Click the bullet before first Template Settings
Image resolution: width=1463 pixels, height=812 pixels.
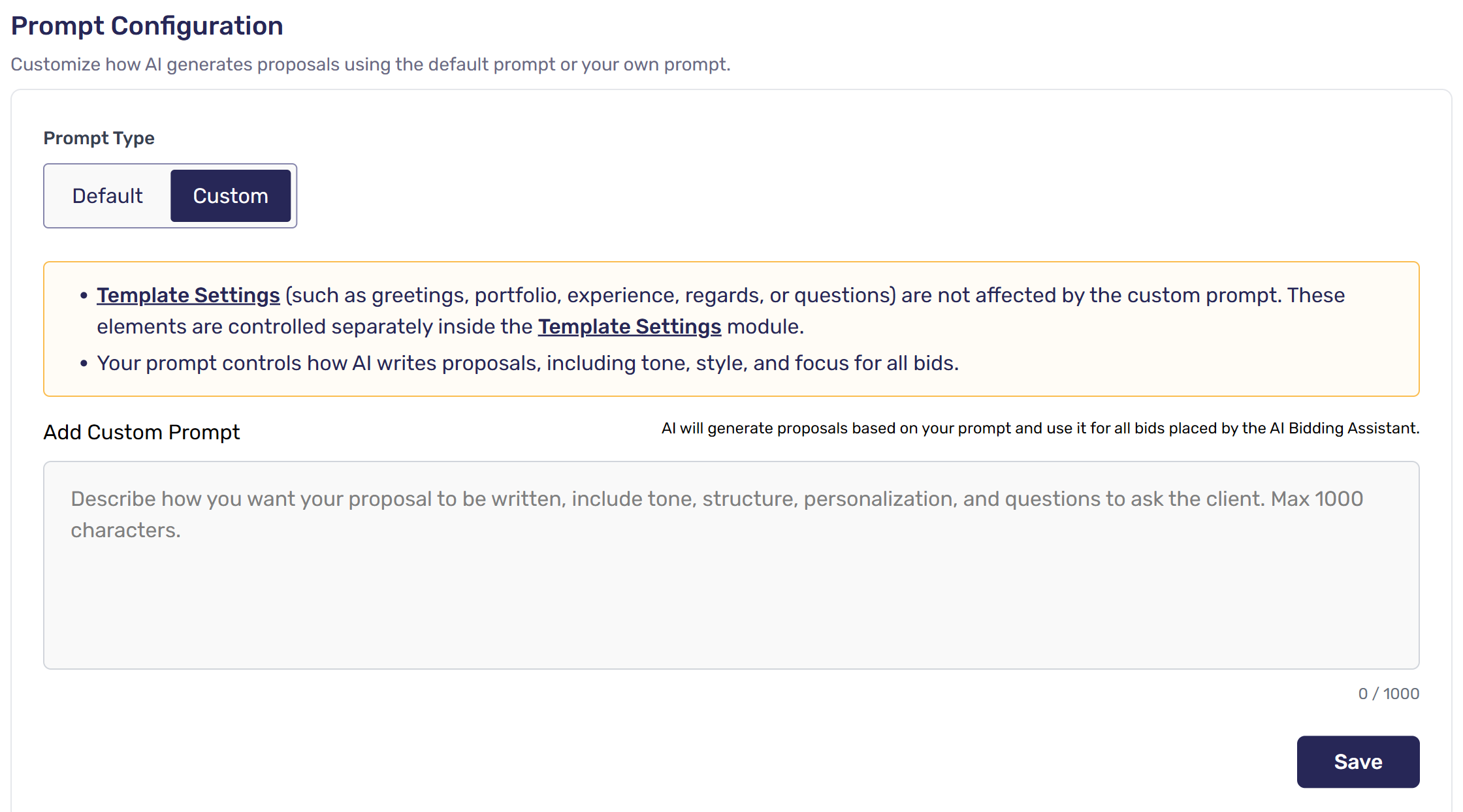(84, 296)
